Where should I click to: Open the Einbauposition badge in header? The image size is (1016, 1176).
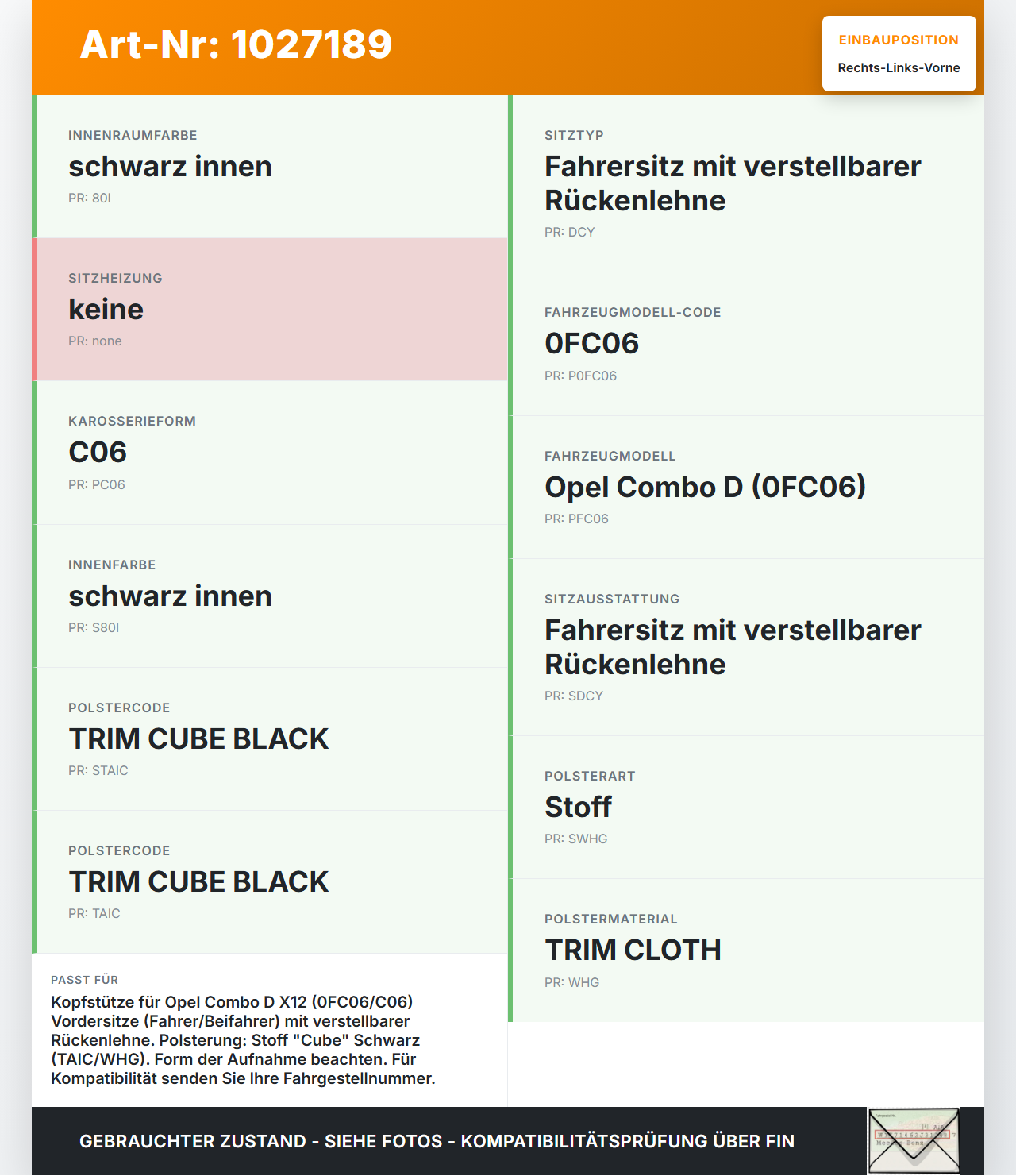(x=899, y=53)
